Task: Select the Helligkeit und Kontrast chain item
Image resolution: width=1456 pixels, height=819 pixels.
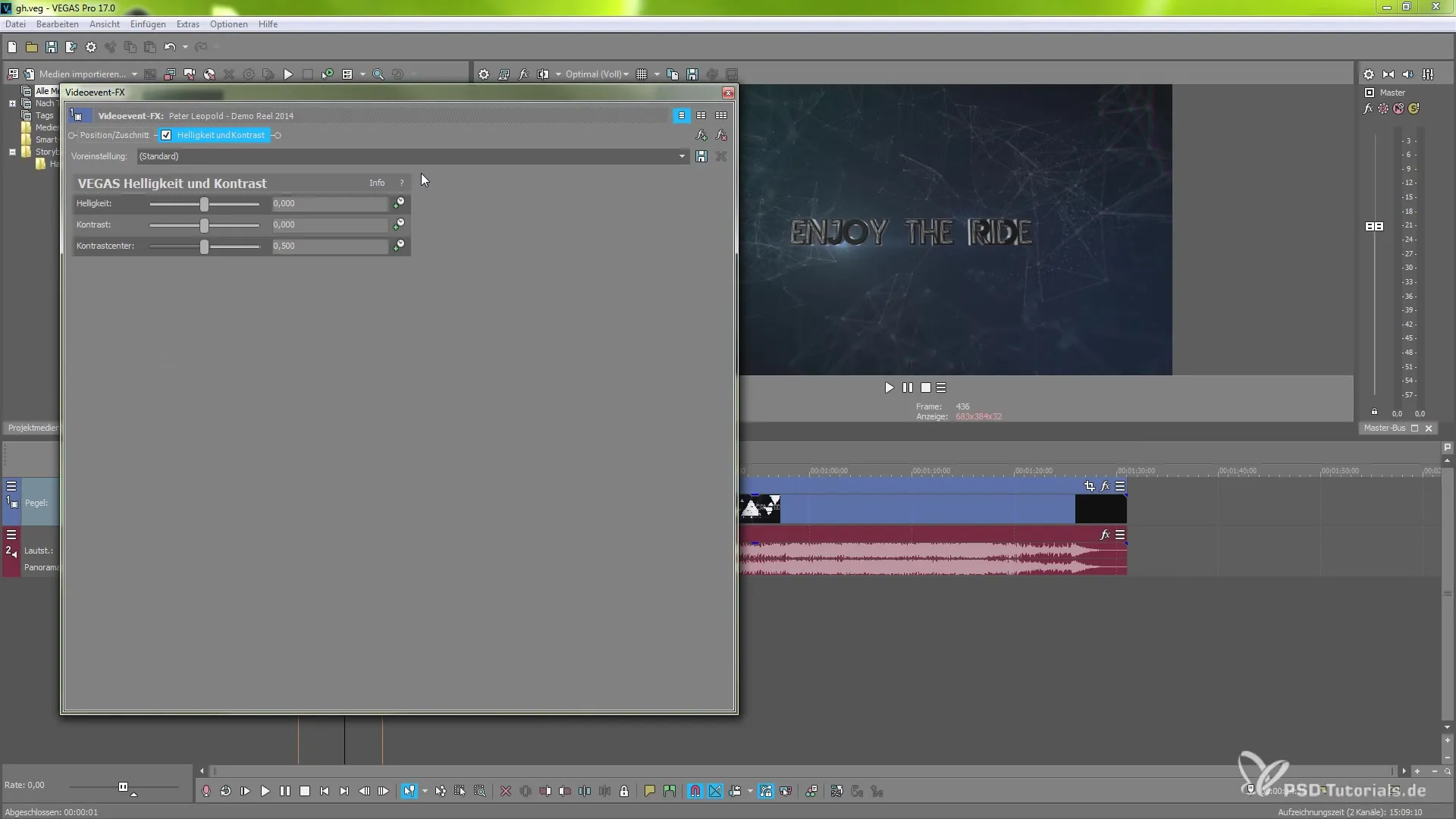Action: click(x=221, y=135)
